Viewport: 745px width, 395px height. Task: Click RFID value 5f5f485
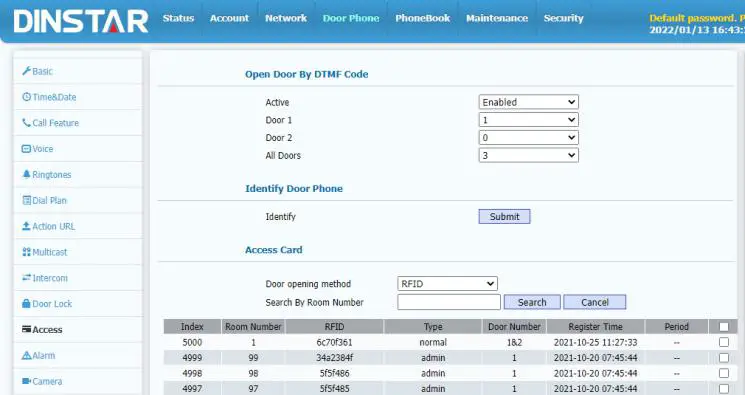pyautogui.click(x=334, y=388)
